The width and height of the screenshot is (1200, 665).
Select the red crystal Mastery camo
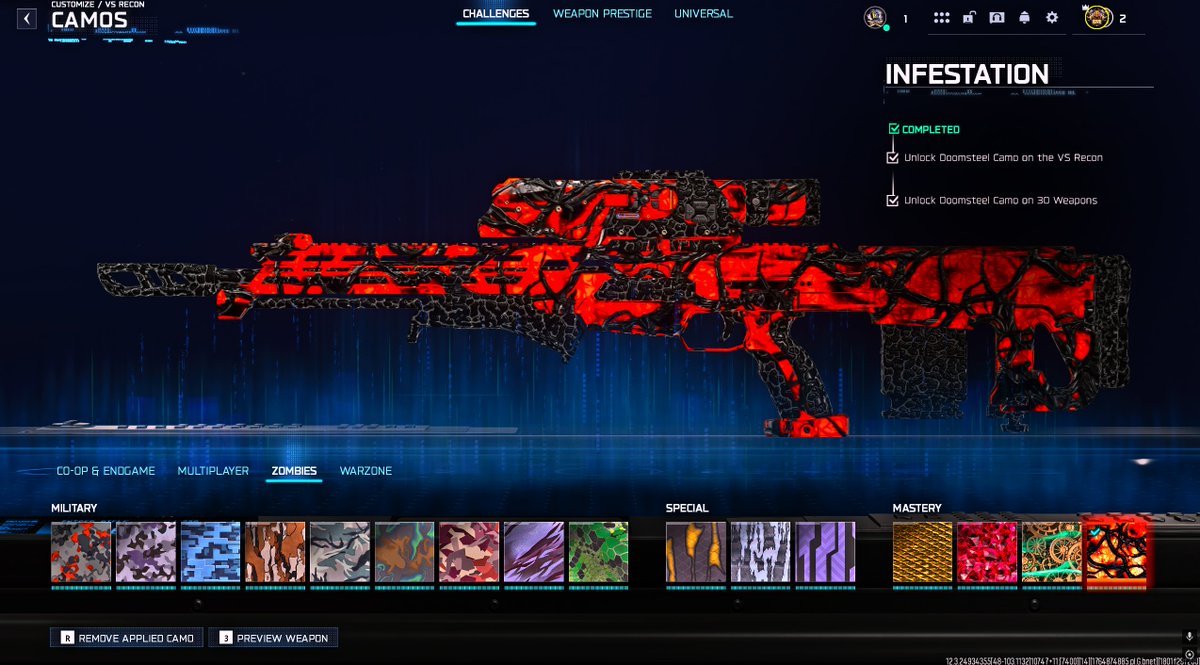tap(987, 552)
